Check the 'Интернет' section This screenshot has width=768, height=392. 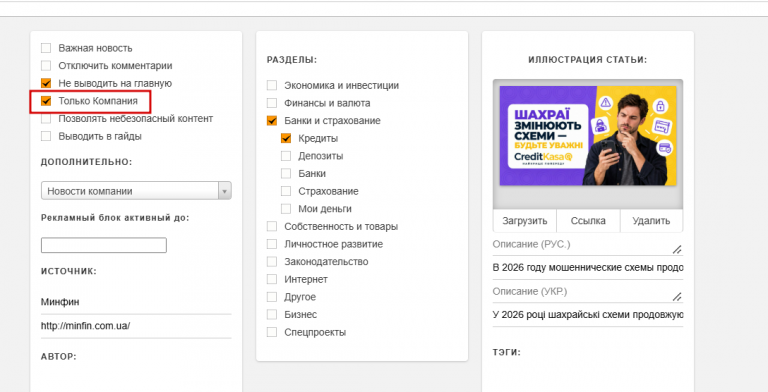272,279
